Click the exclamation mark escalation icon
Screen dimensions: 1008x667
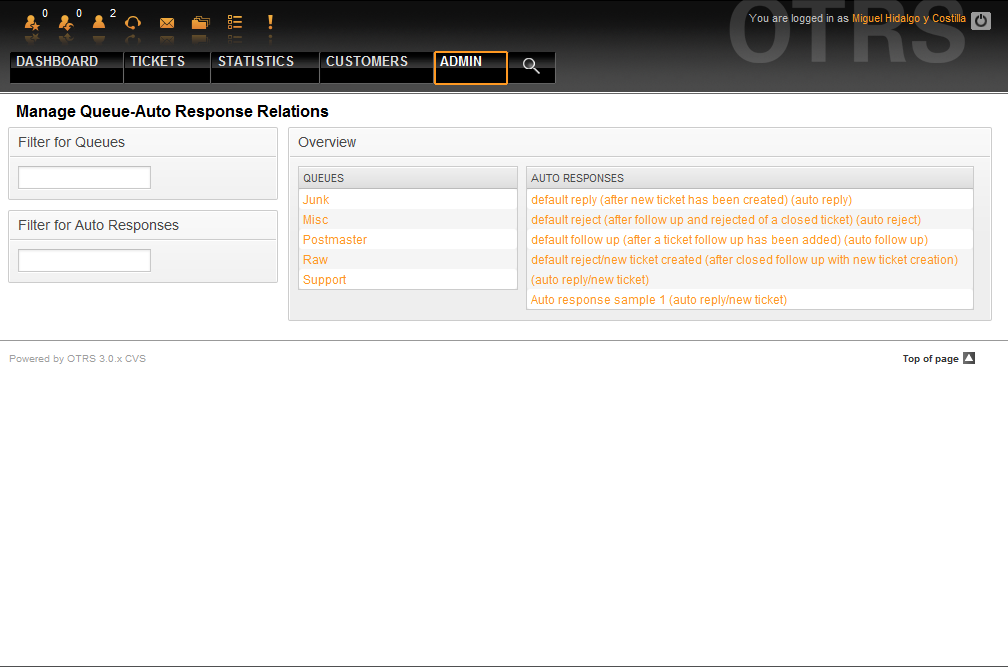coord(269,22)
